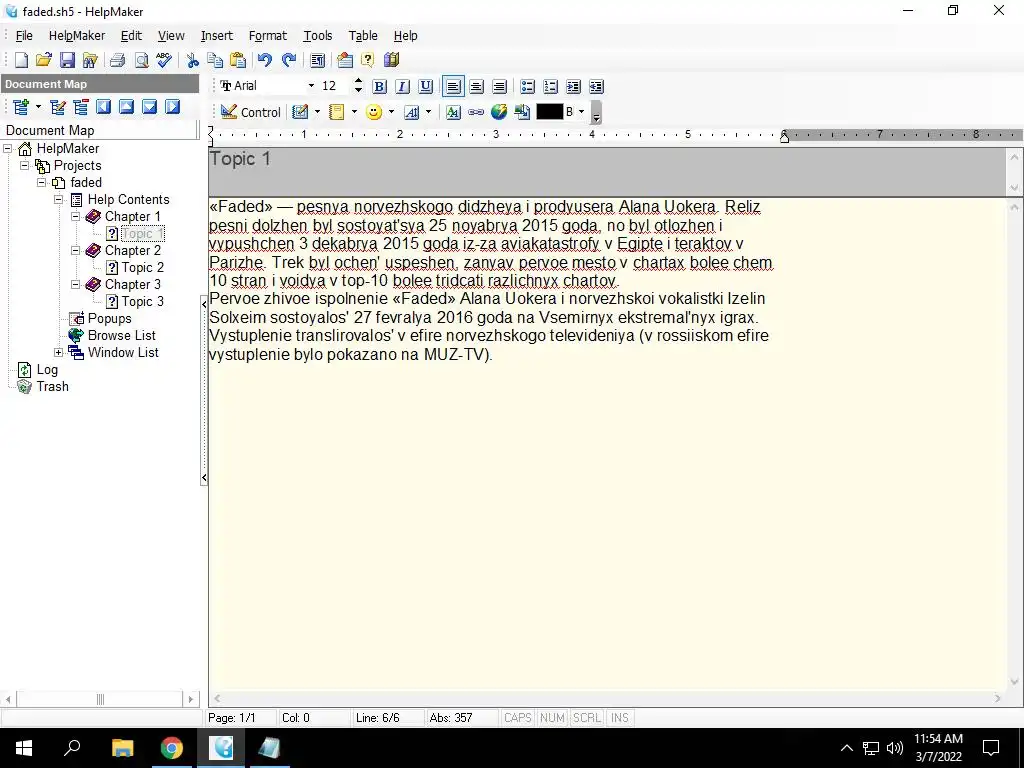The image size is (1024, 768).
Task: Paste clipboard with the paste icon
Action: tap(238, 60)
